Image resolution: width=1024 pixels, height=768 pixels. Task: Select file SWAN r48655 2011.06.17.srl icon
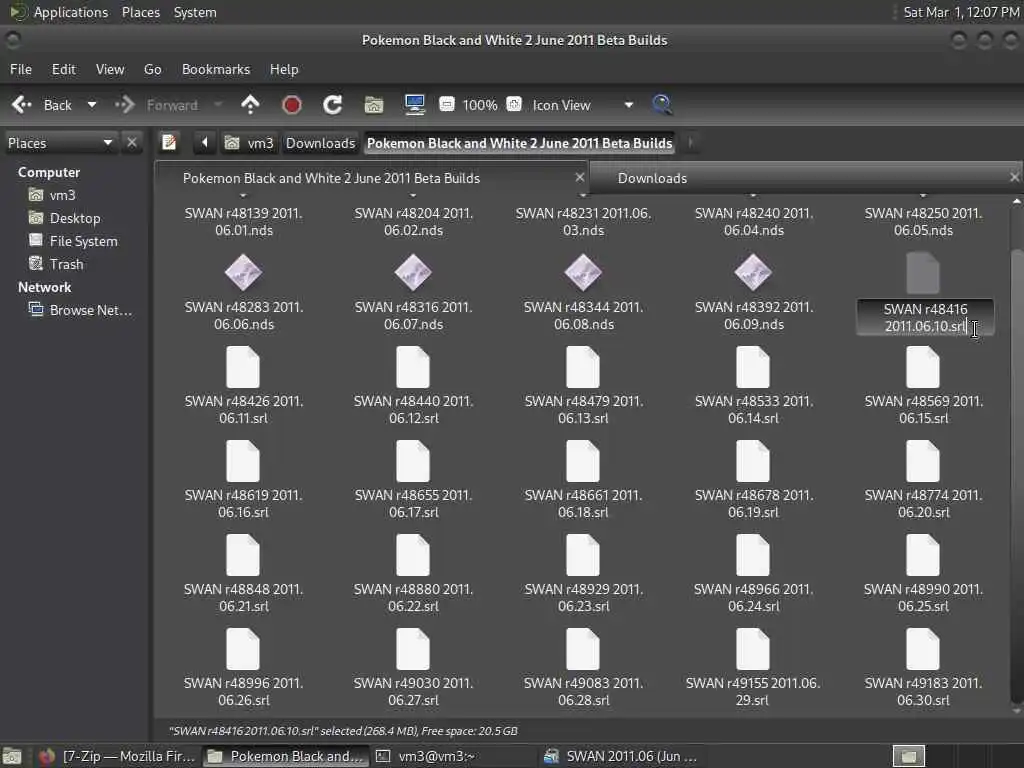coord(413,461)
